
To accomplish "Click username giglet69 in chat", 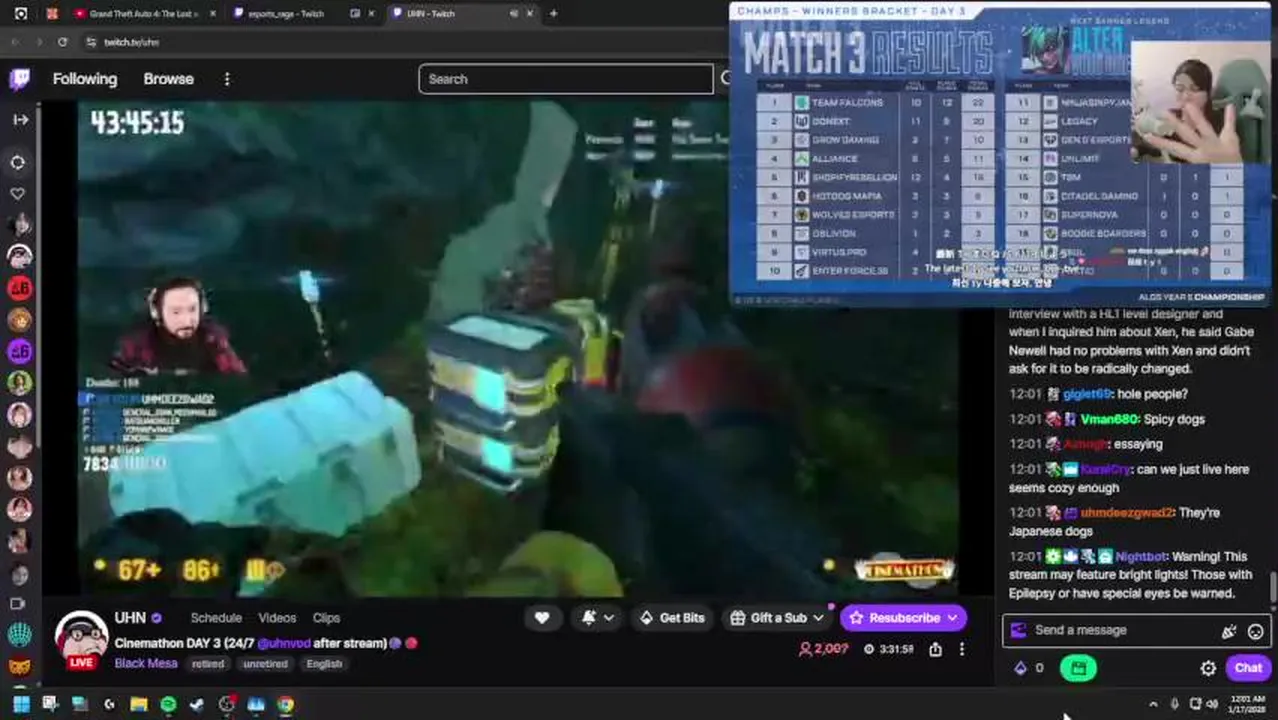I will (x=1087, y=394).
